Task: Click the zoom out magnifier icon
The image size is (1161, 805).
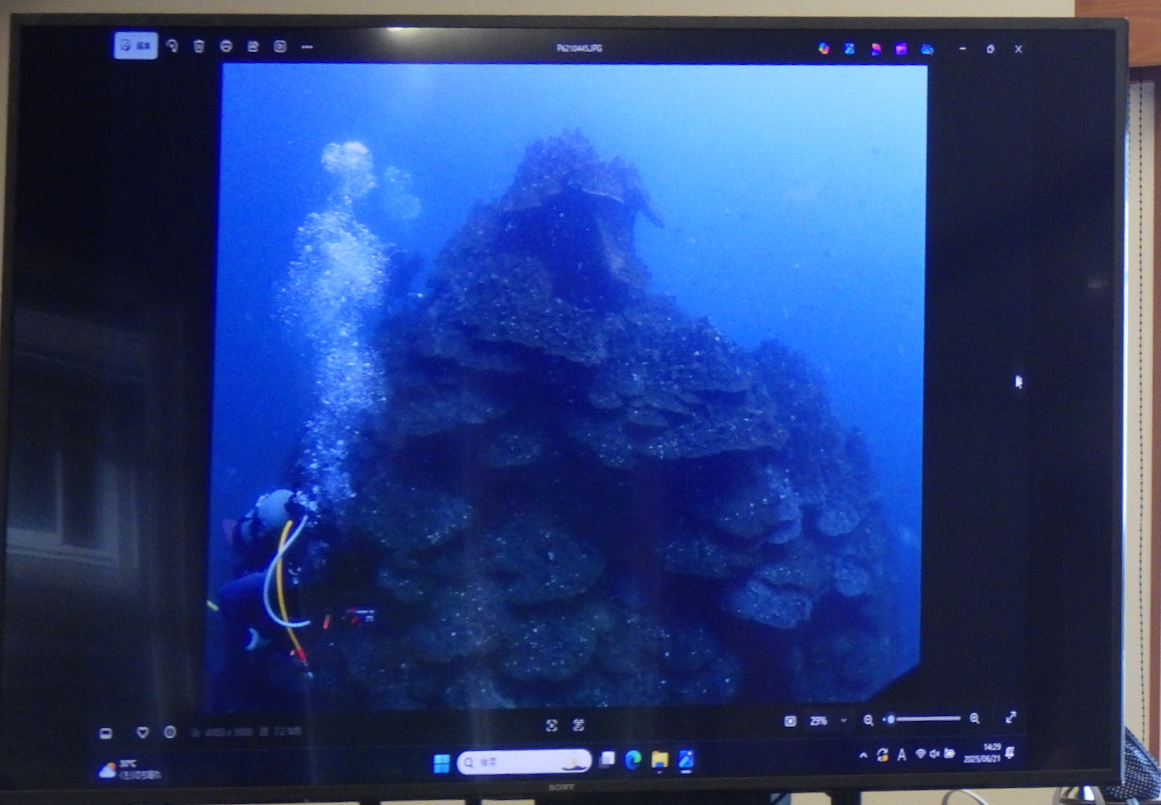Action: pyautogui.click(x=868, y=719)
